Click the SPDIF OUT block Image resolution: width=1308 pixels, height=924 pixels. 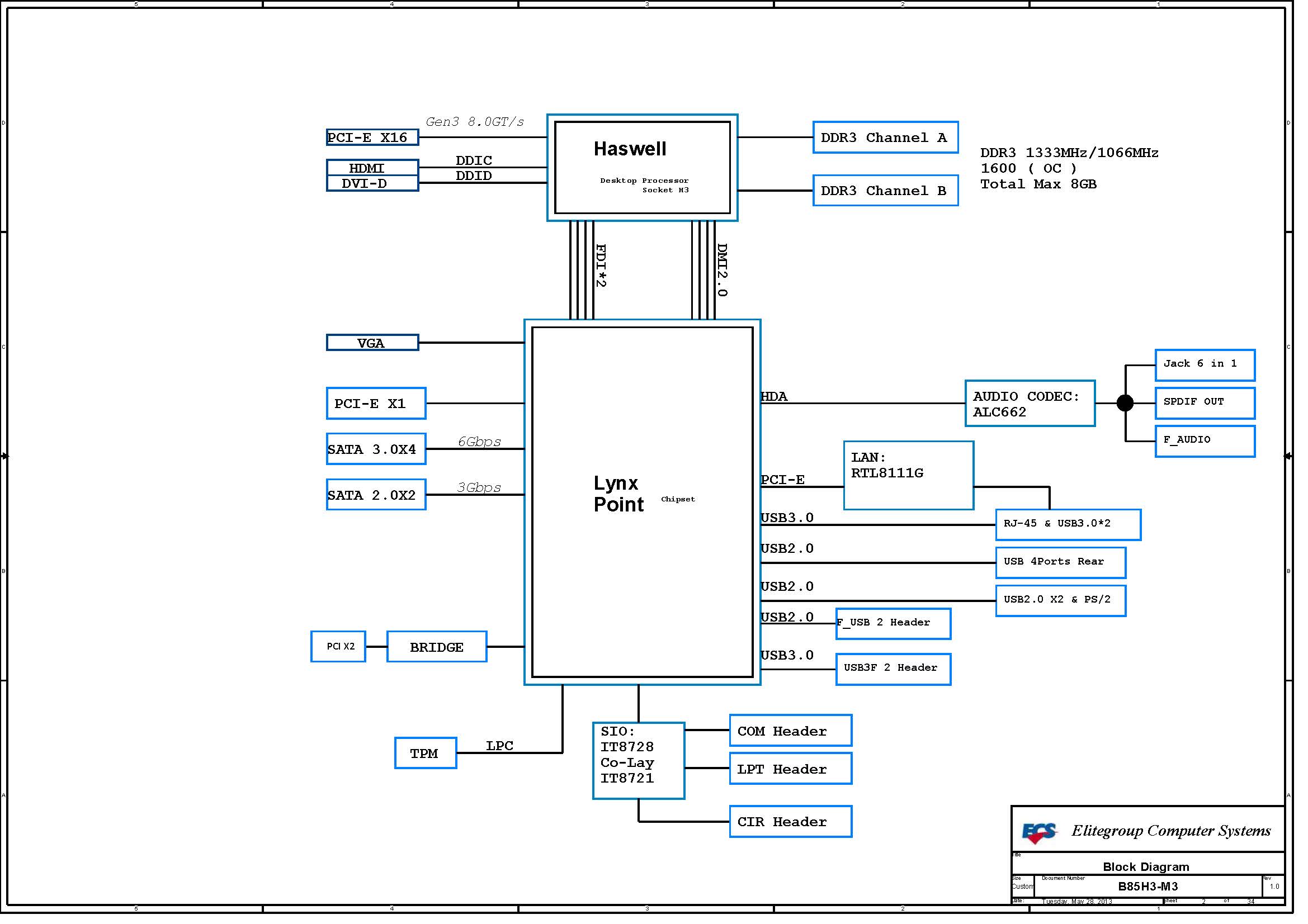[x=1205, y=403]
